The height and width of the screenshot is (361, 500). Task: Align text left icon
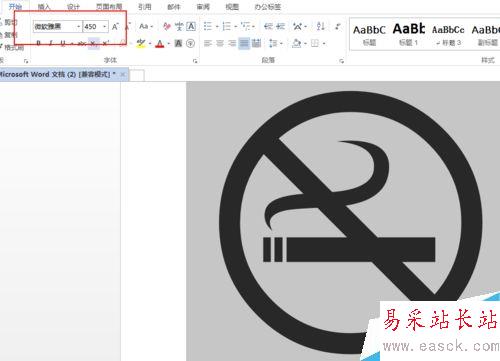[x=208, y=43]
